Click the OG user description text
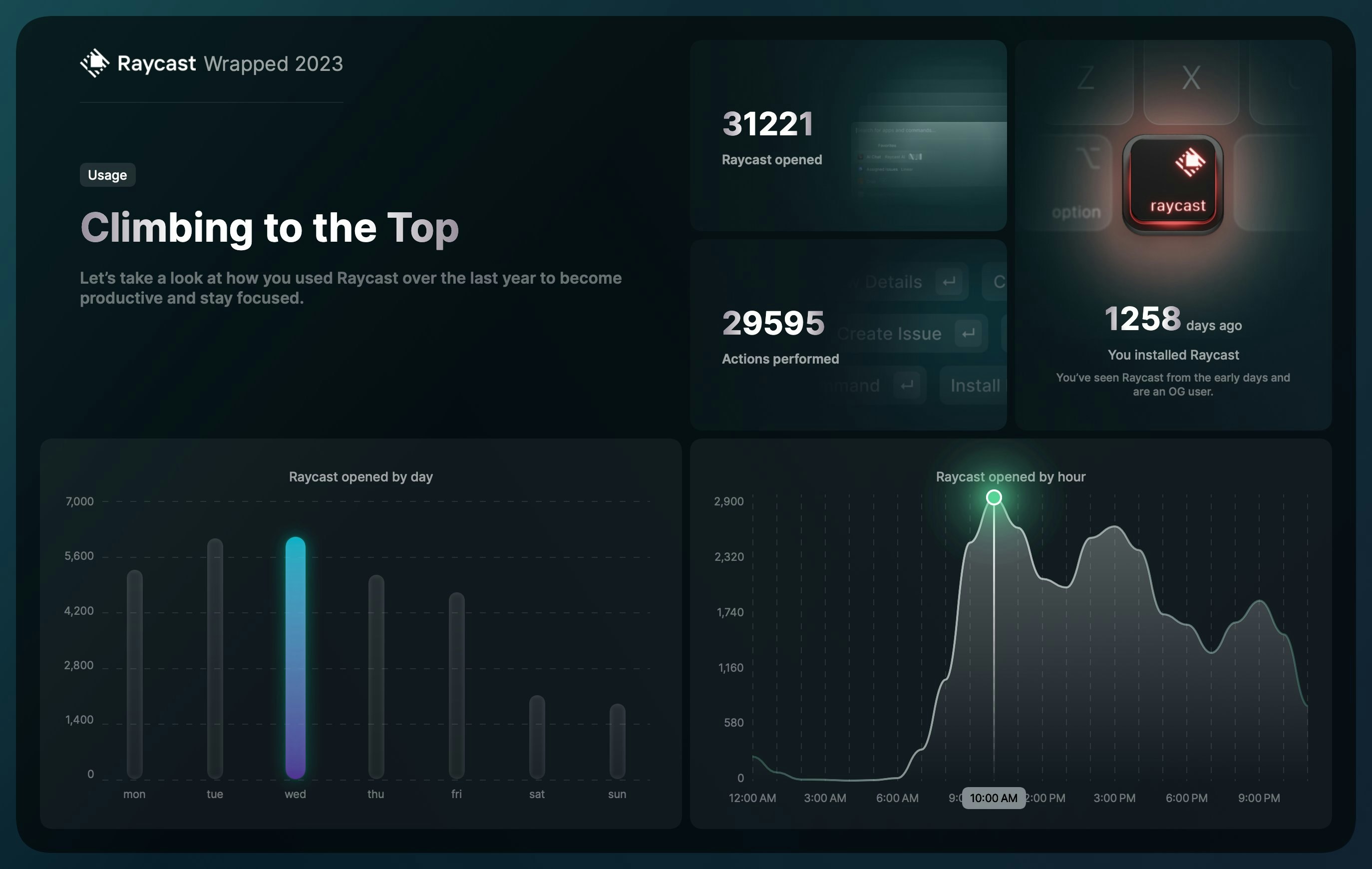This screenshot has width=1372, height=869. (x=1173, y=385)
